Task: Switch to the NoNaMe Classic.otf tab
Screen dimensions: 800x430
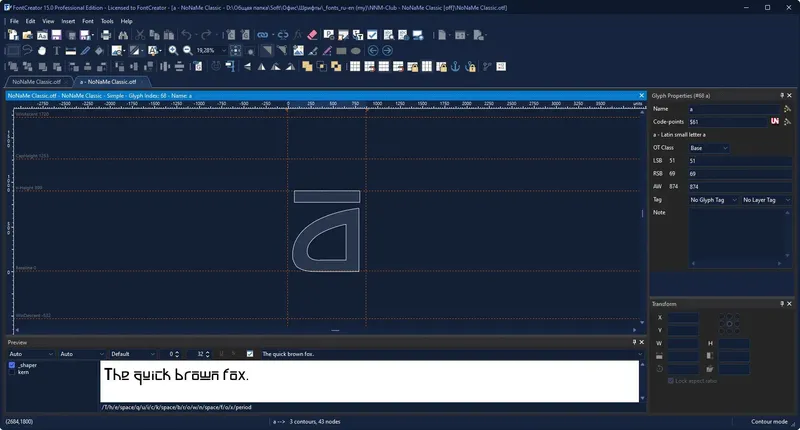Action: pos(36,82)
